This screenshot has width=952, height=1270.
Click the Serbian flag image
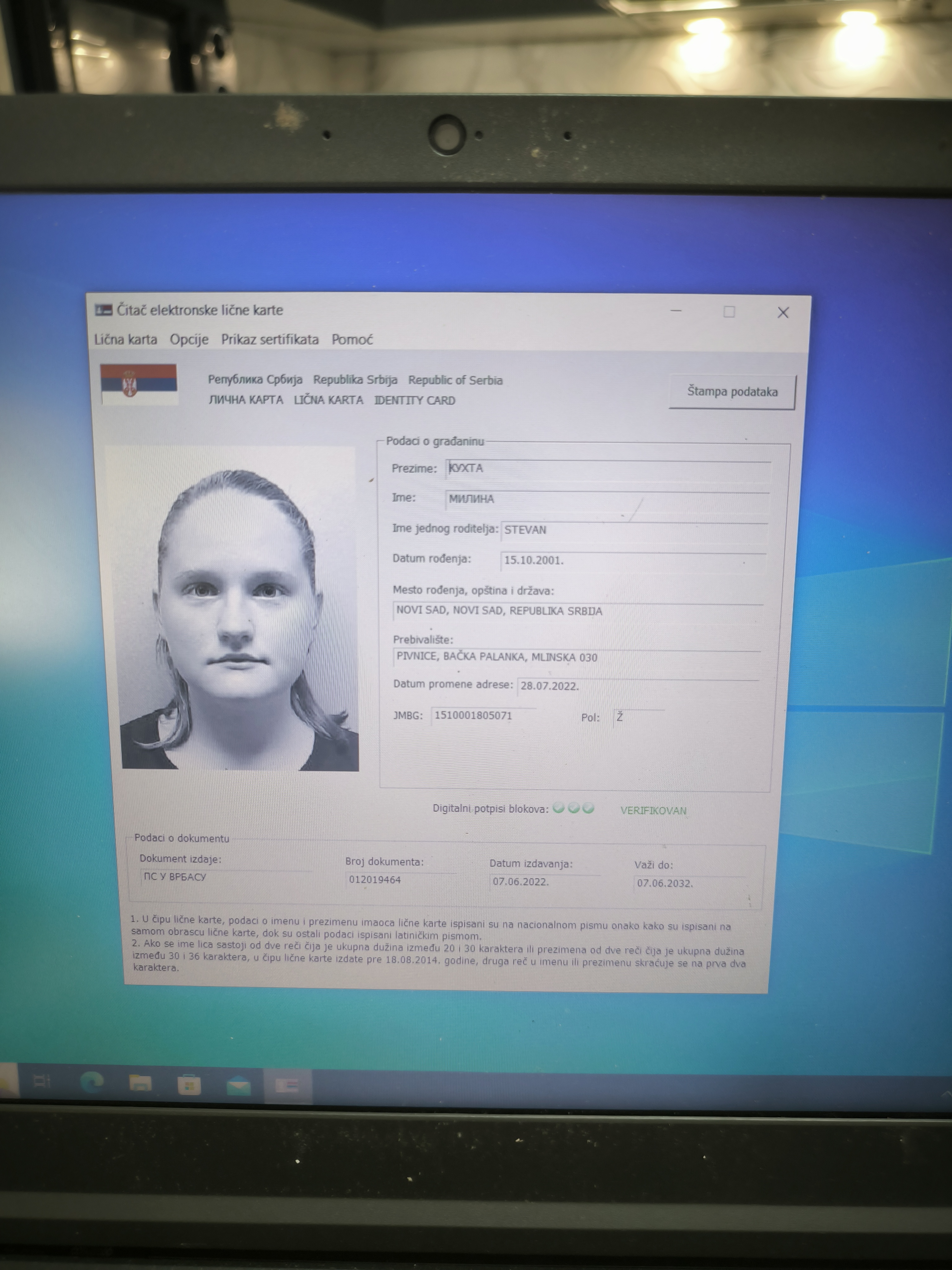139,384
